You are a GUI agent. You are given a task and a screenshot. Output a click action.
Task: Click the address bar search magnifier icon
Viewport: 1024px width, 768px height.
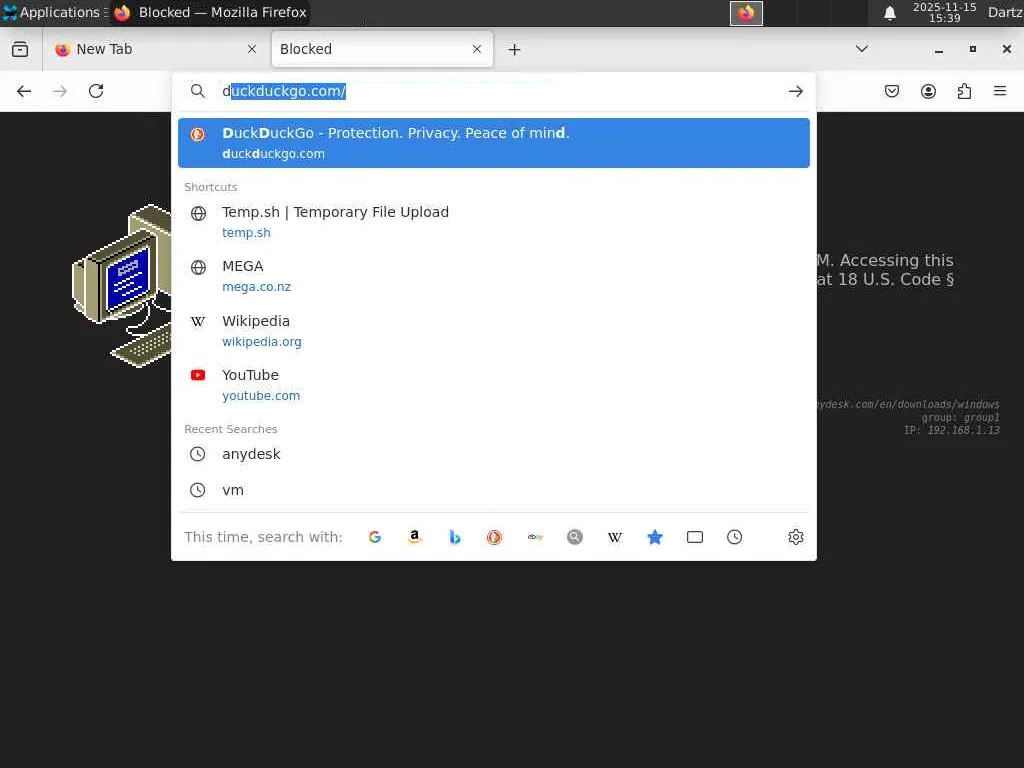[198, 91]
